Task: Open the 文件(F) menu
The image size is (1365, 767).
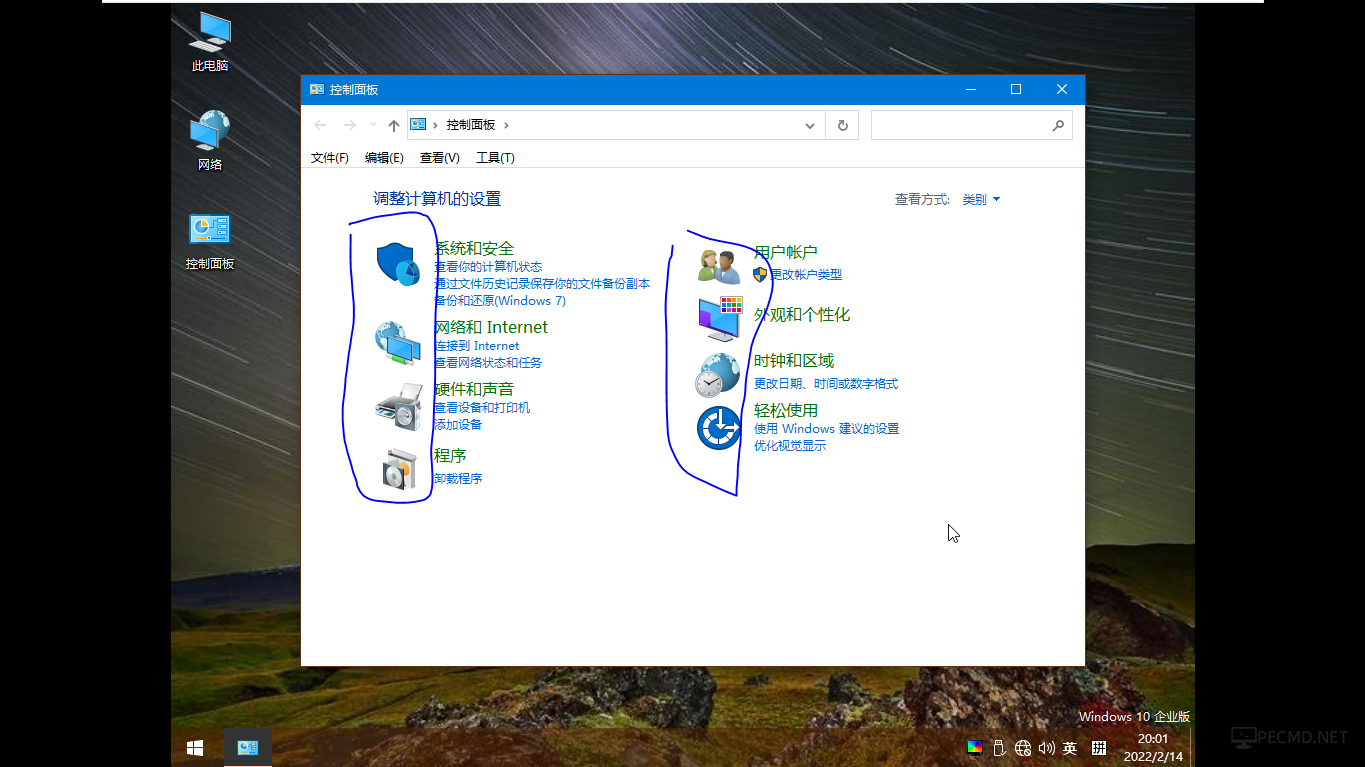Action: 330,158
